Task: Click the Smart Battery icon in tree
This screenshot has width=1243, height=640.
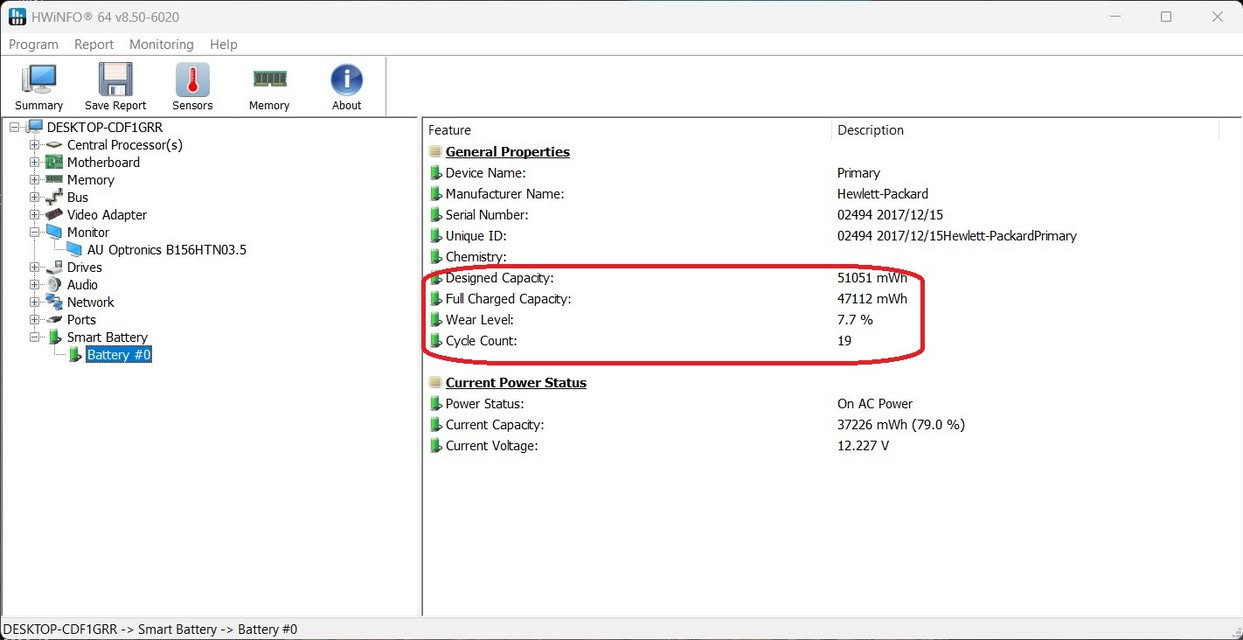Action: (x=54, y=337)
